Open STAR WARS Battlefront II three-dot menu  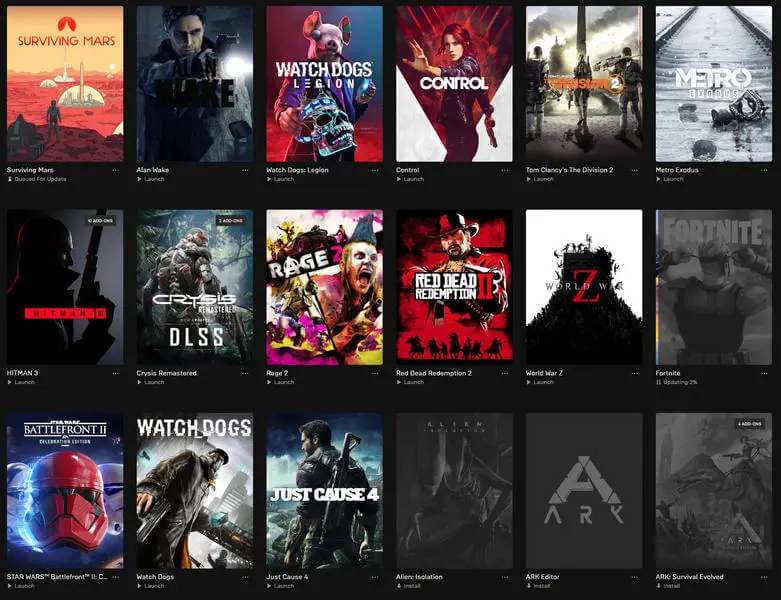tap(116, 577)
